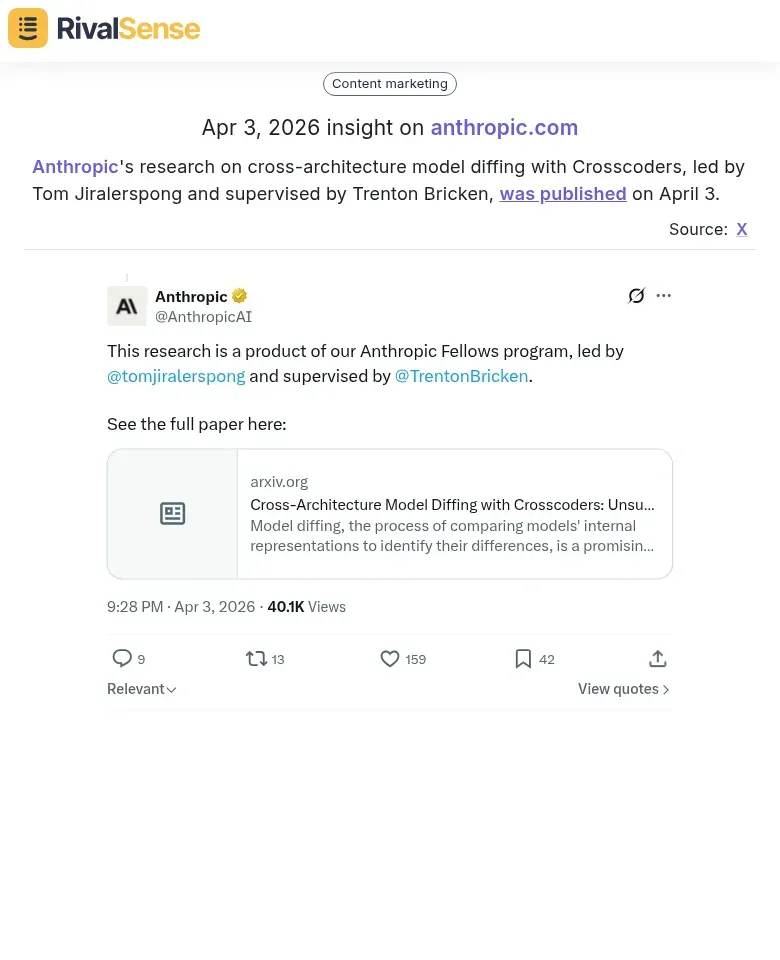Screen dimensions: 780x960
Task: Open the anthropic.com link in the heading
Action: click(x=504, y=127)
